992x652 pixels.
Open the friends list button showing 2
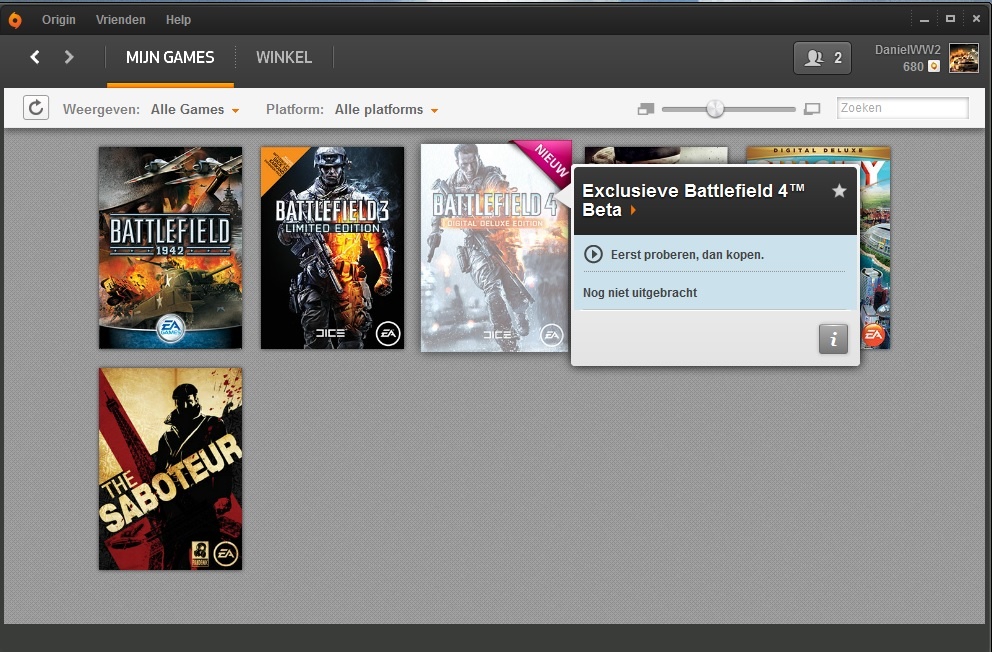click(x=822, y=58)
